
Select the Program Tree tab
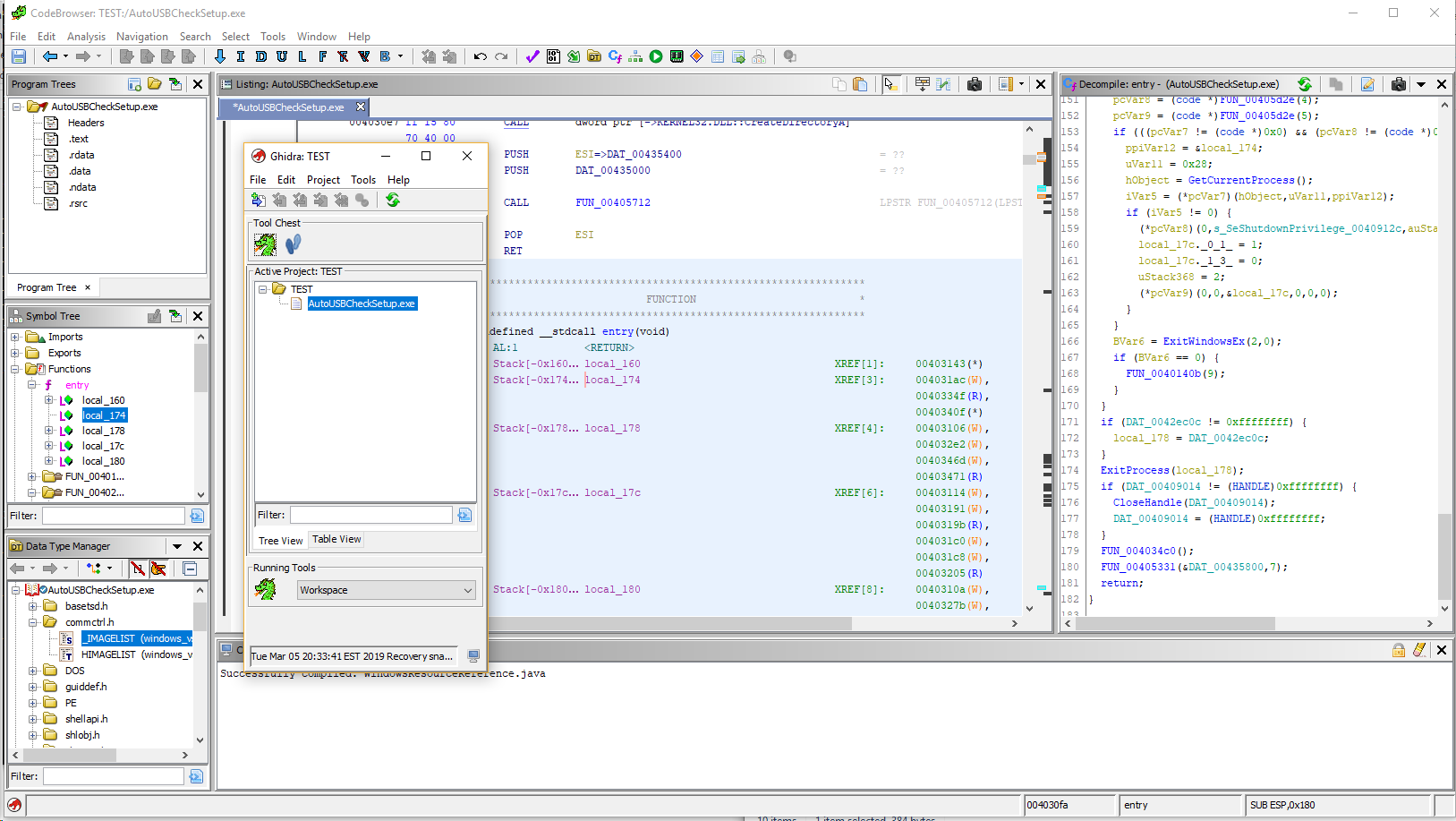(x=47, y=287)
